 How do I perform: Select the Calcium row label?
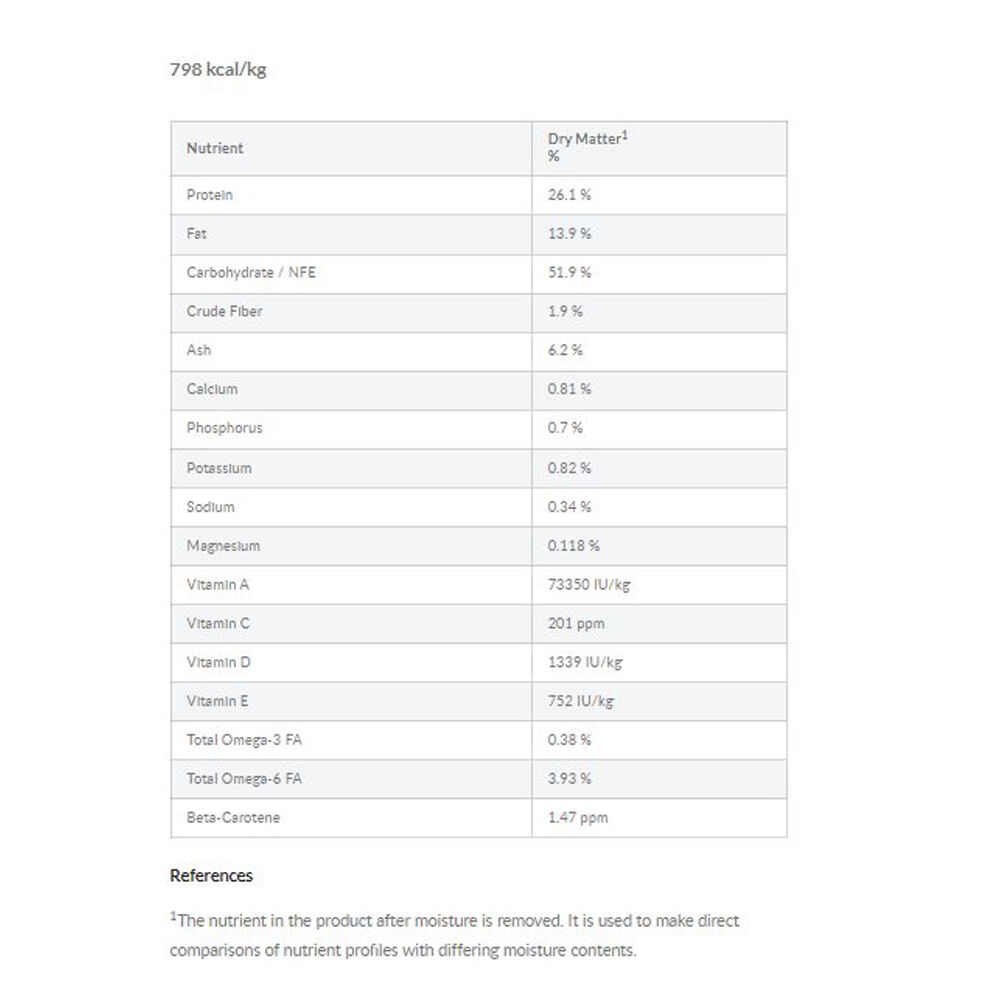tap(212, 389)
